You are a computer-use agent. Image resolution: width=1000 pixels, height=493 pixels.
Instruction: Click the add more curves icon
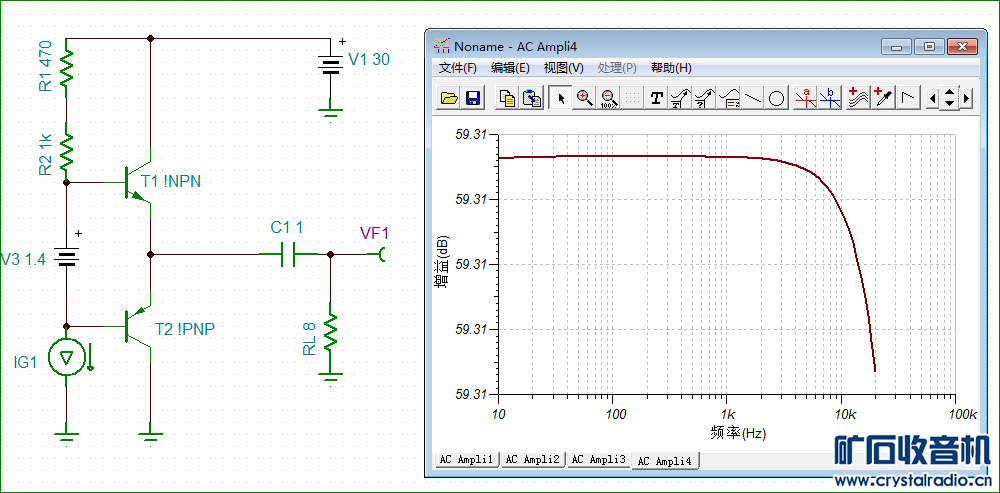pos(857,98)
